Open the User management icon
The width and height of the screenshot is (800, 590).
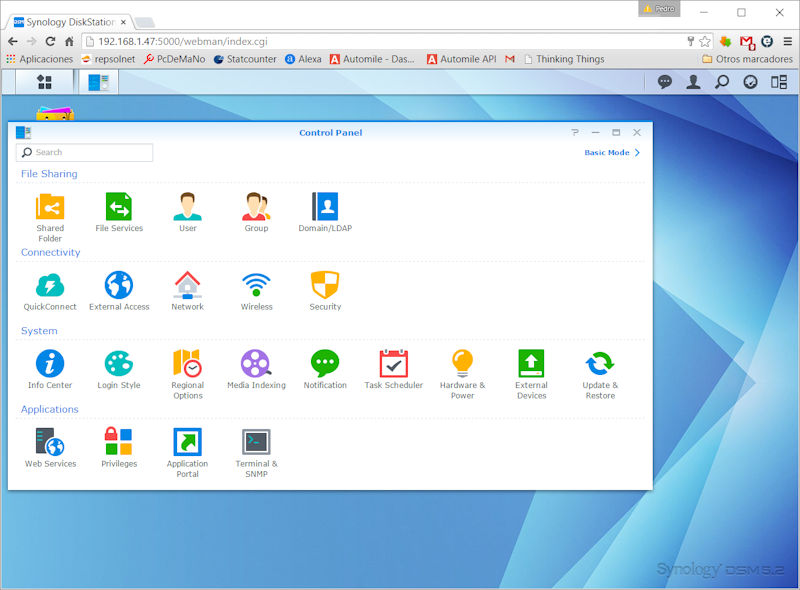pos(187,212)
